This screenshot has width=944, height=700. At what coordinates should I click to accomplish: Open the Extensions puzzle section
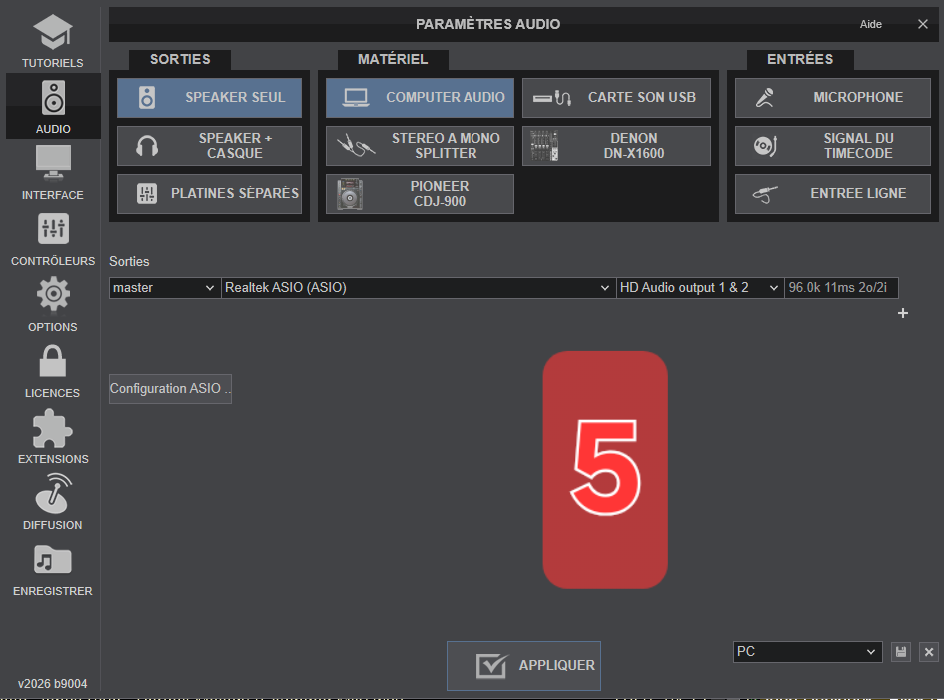(53, 437)
